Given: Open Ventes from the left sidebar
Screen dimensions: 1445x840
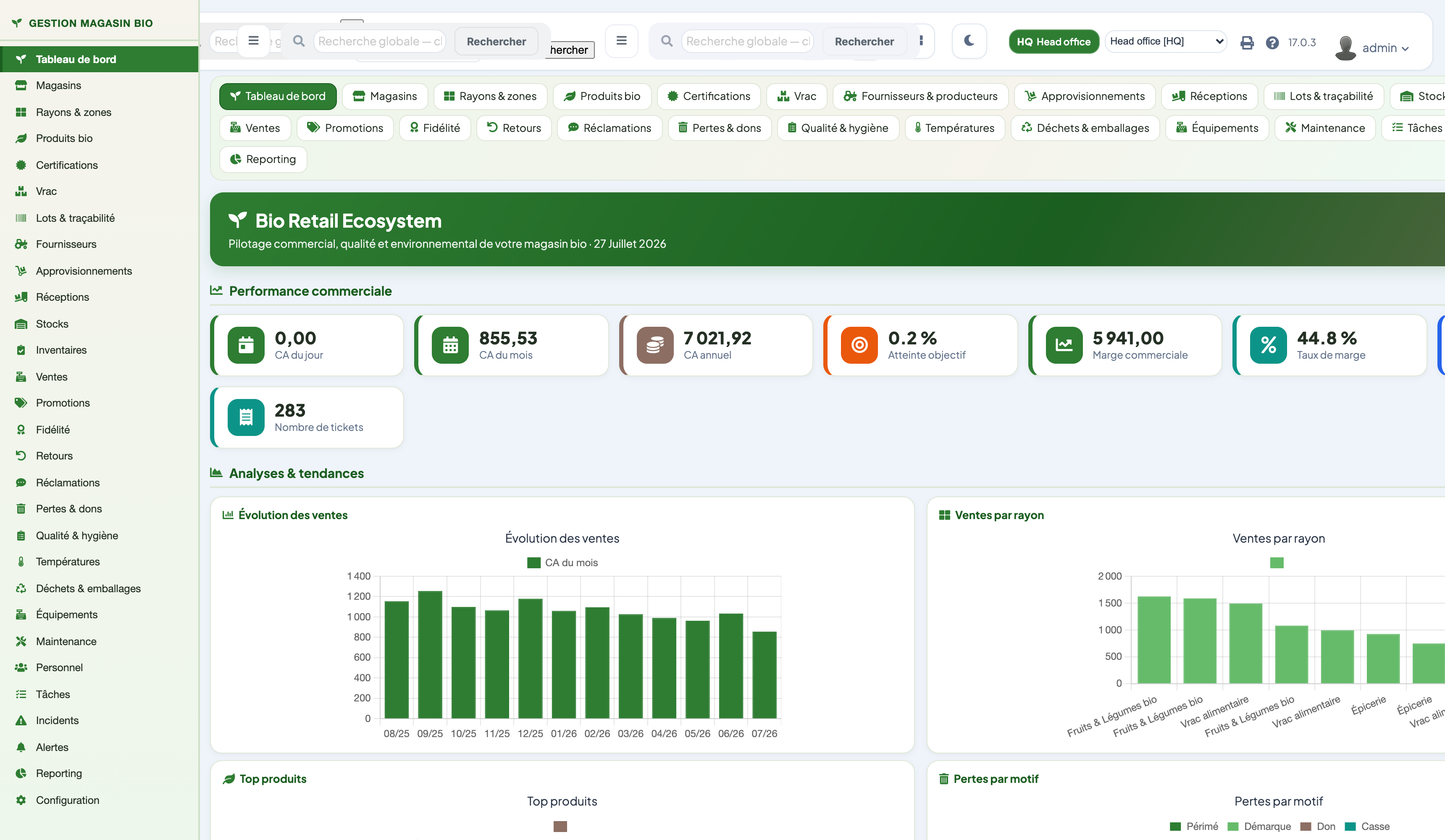Looking at the screenshot, I should point(99,377).
